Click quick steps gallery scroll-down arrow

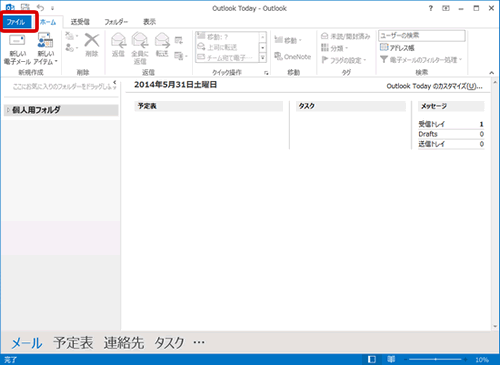(x=263, y=48)
